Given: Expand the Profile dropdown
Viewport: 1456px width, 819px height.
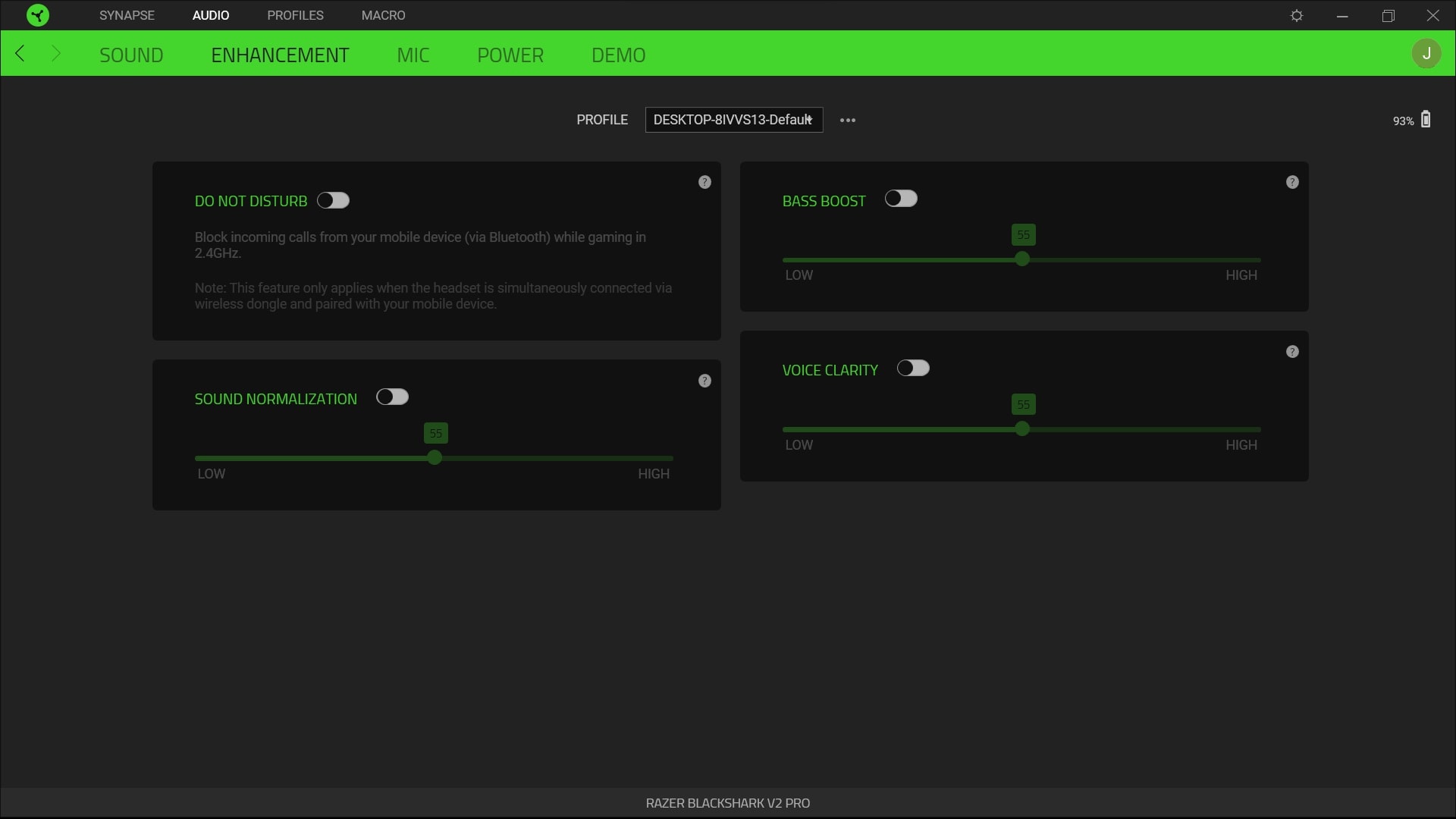Looking at the screenshot, I should 734,120.
